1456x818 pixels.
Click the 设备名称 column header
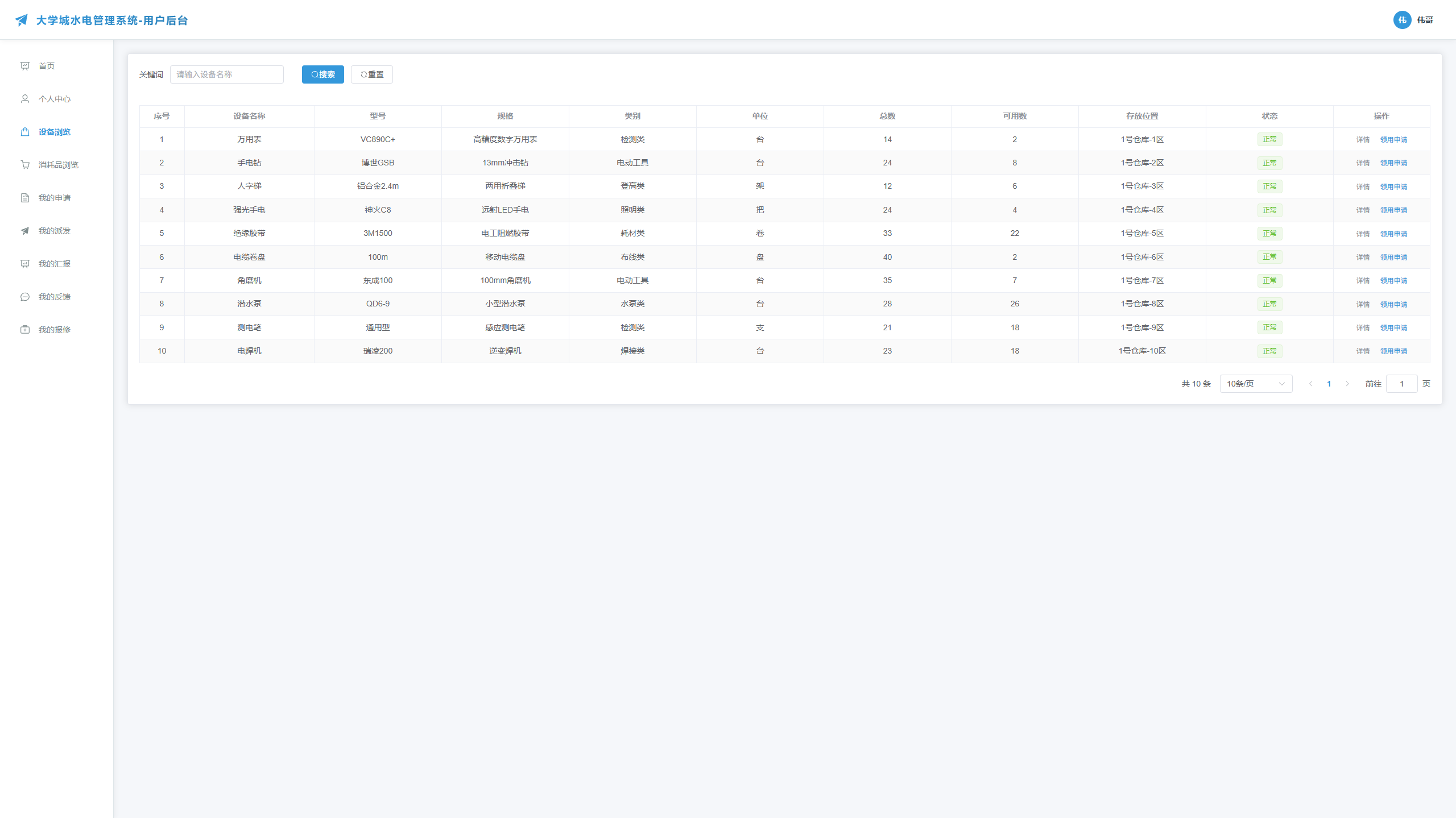[x=249, y=116]
